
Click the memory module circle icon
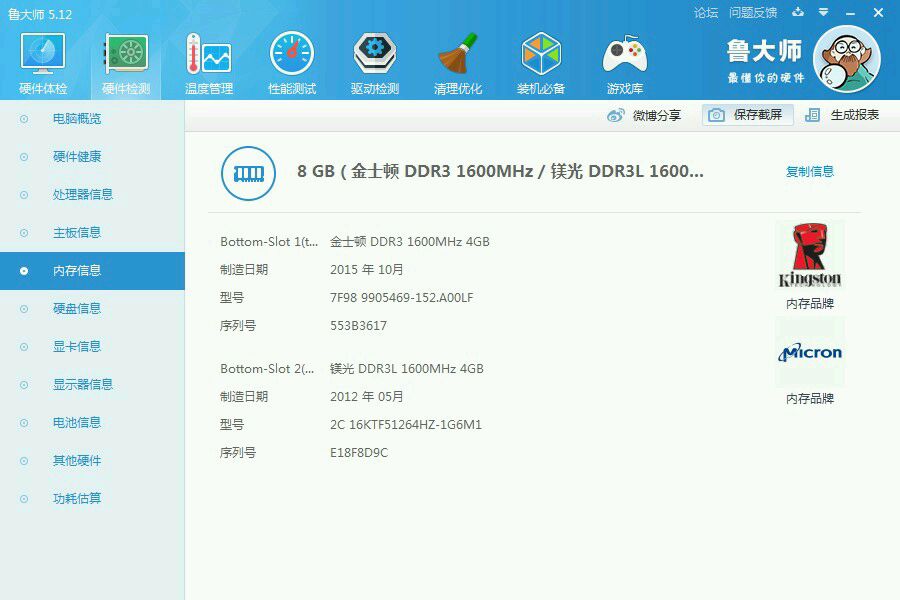[x=249, y=173]
